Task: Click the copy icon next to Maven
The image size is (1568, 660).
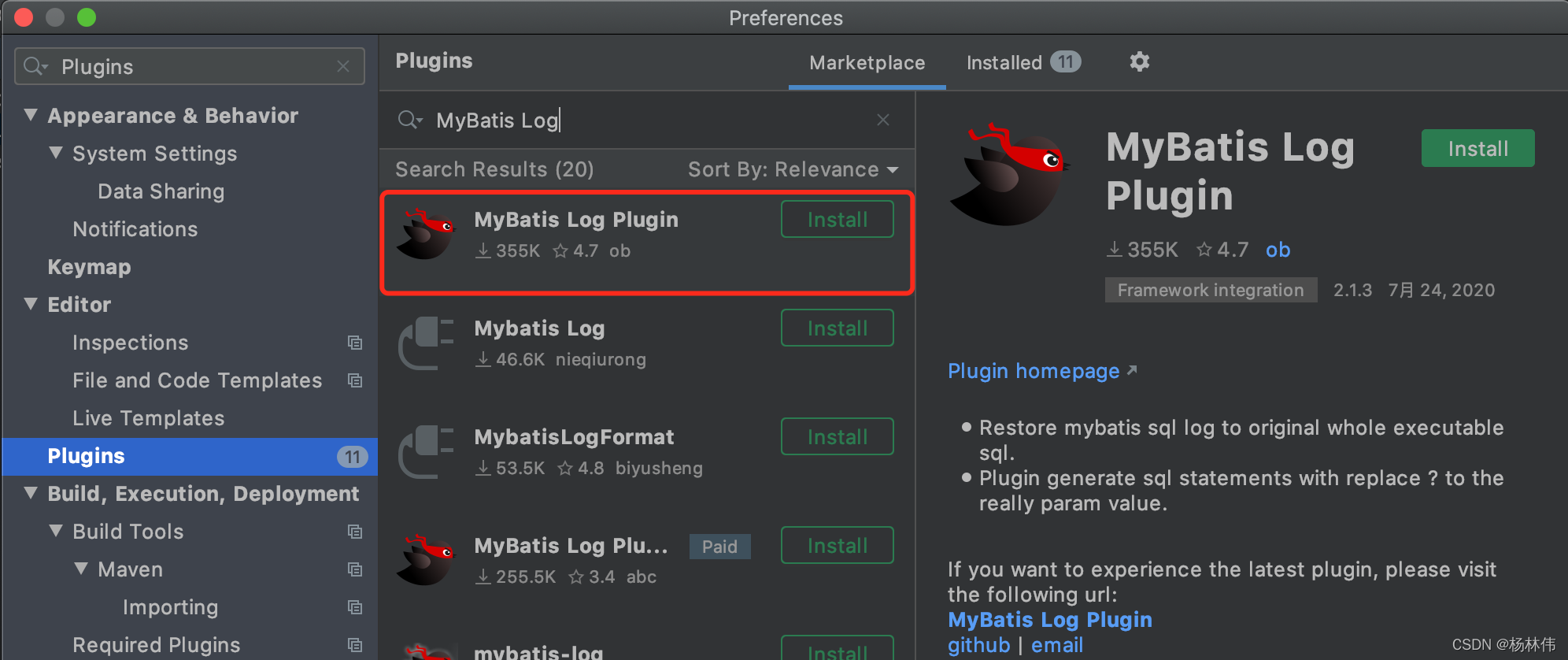Action: pyautogui.click(x=355, y=569)
